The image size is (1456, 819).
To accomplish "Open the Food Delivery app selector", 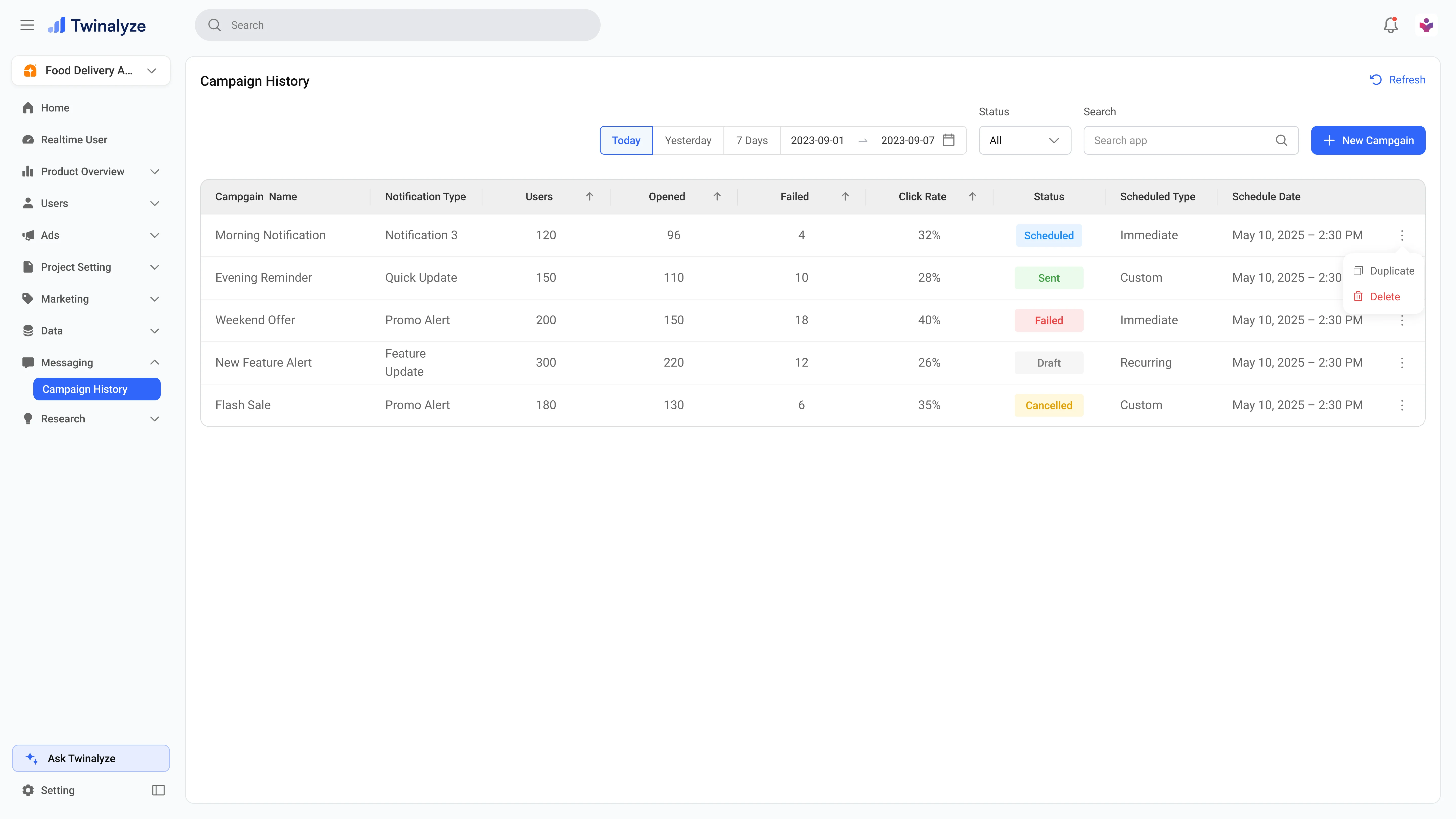I will click(91, 71).
